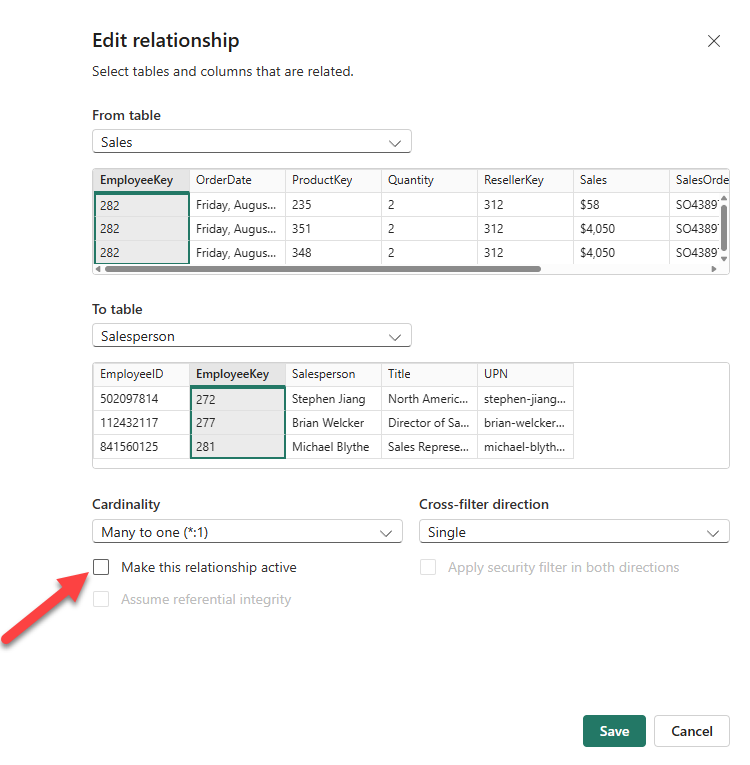Toggle Assume referential integrity checkbox
The height and width of the screenshot is (765, 750).
pyautogui.click(x=101, y=599)
